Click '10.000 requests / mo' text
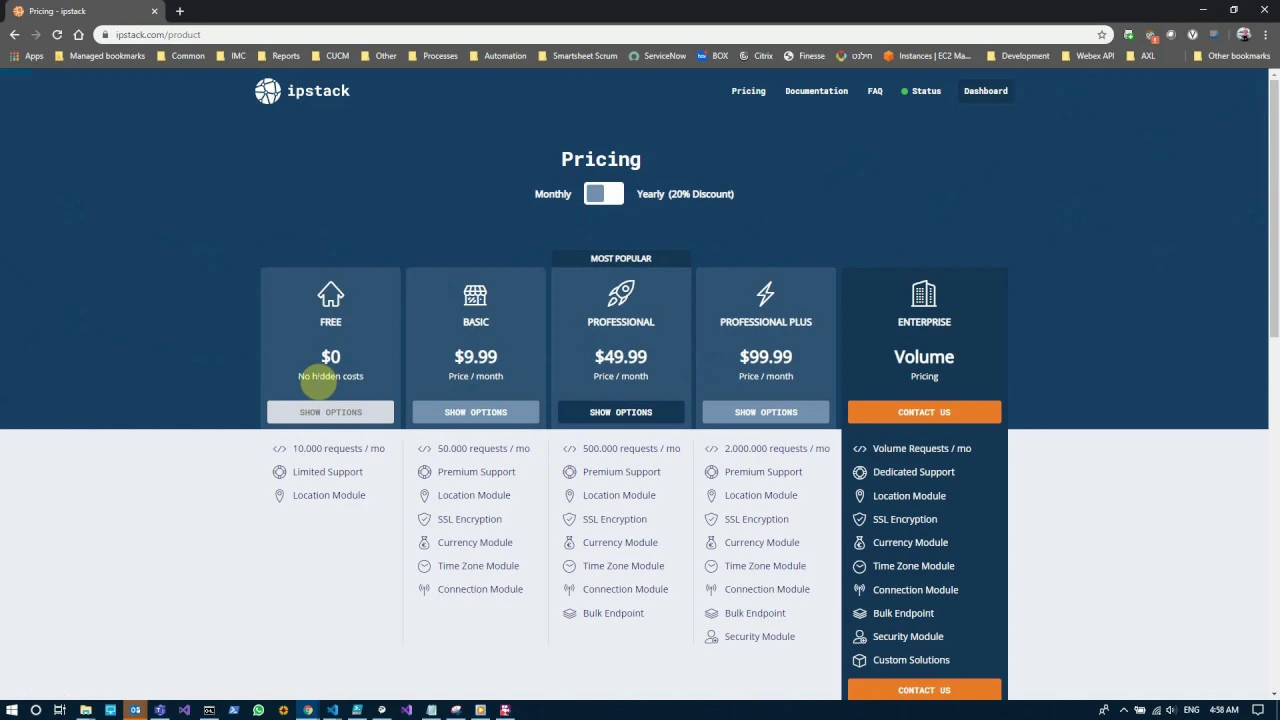The width and height of the screenshot is (1280, 720). [338, 449]
